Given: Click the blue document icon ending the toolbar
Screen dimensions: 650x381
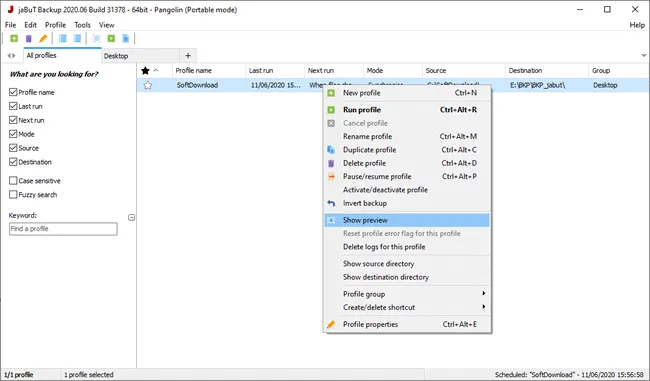Looking at the screenshot, I should (x=126, y=39).
